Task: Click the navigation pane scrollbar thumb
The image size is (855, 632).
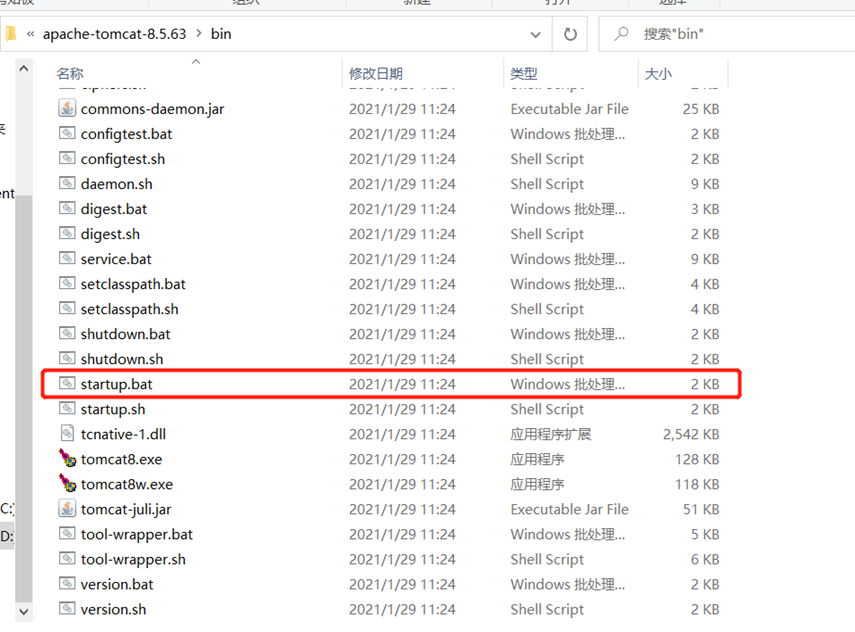Action: [23, 397]
